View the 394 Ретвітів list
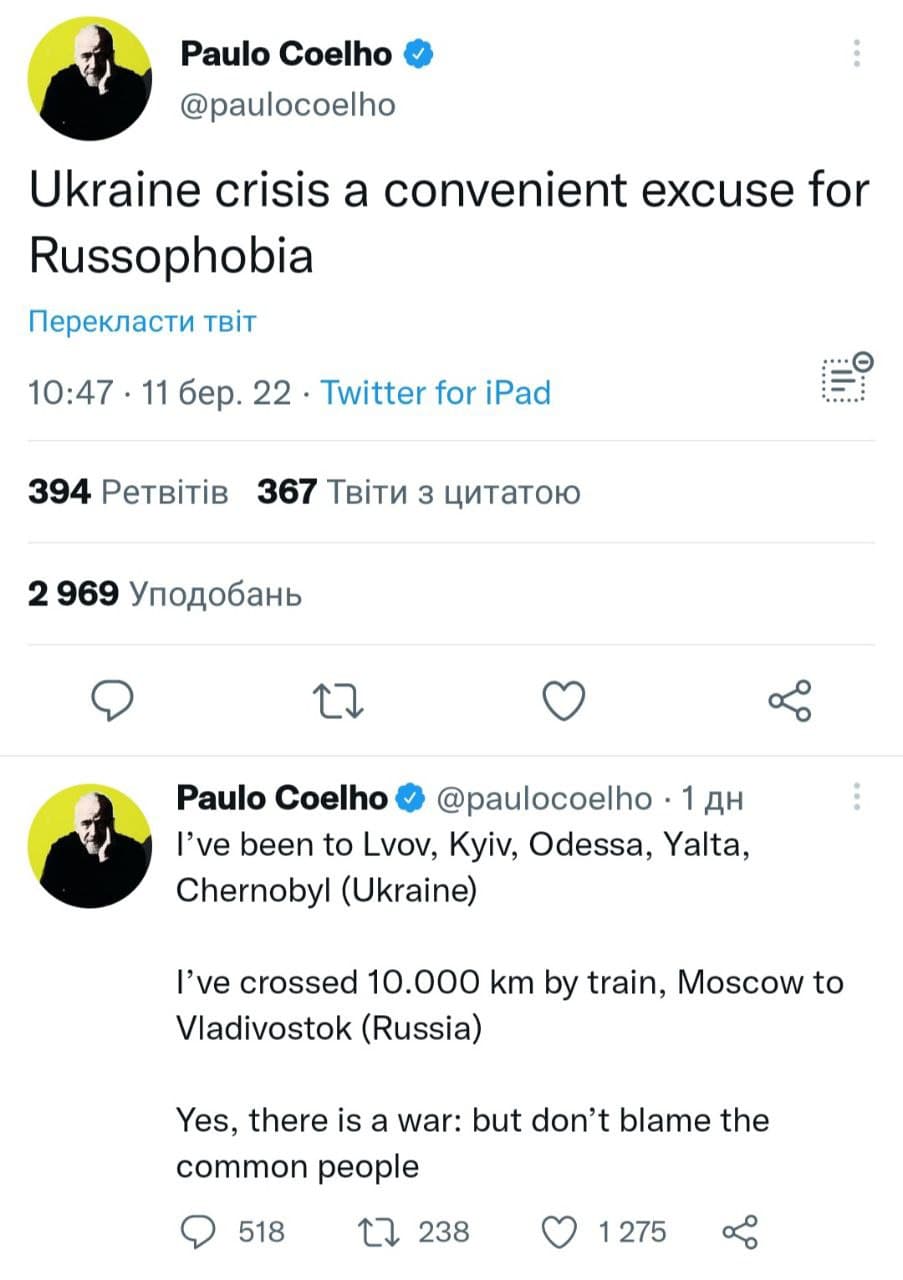Viewport: 903px width, 1280px height. pyautogui.click(x=128, y=492)
